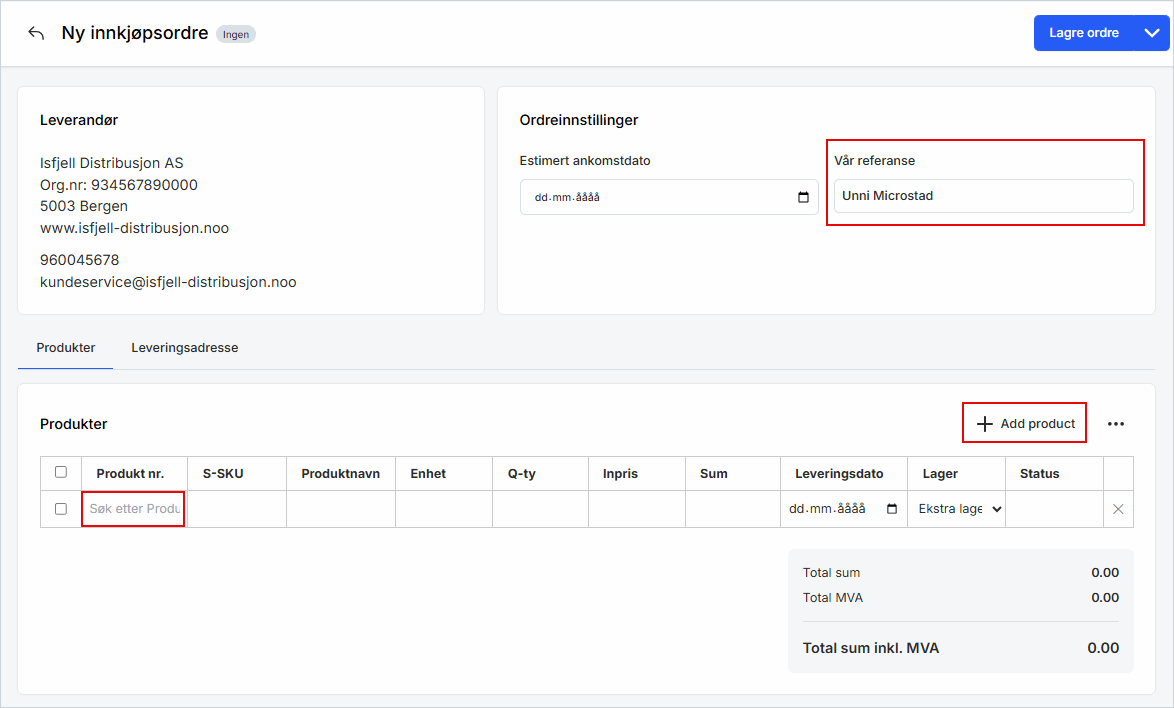Open calendar picker in Leveringsdato row

[892, 509]
